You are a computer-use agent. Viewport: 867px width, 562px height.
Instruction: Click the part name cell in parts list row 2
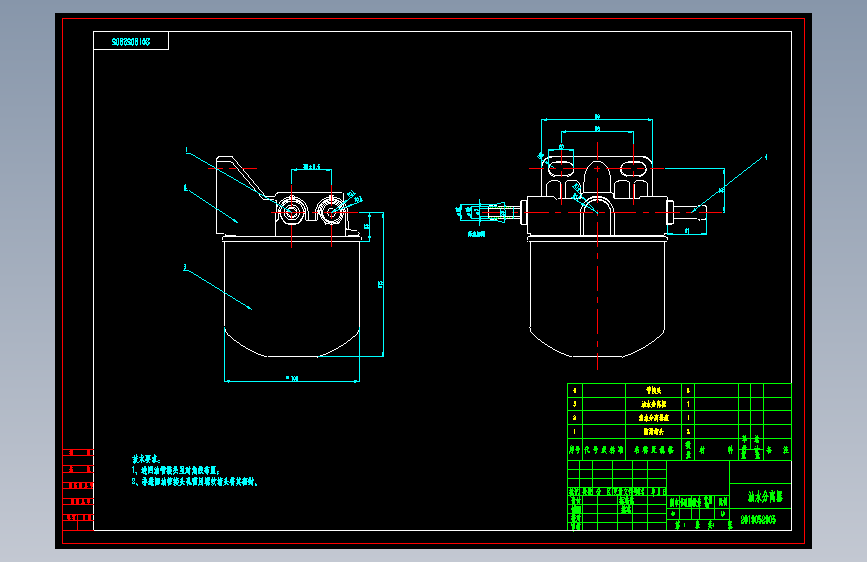click(654, 418)
